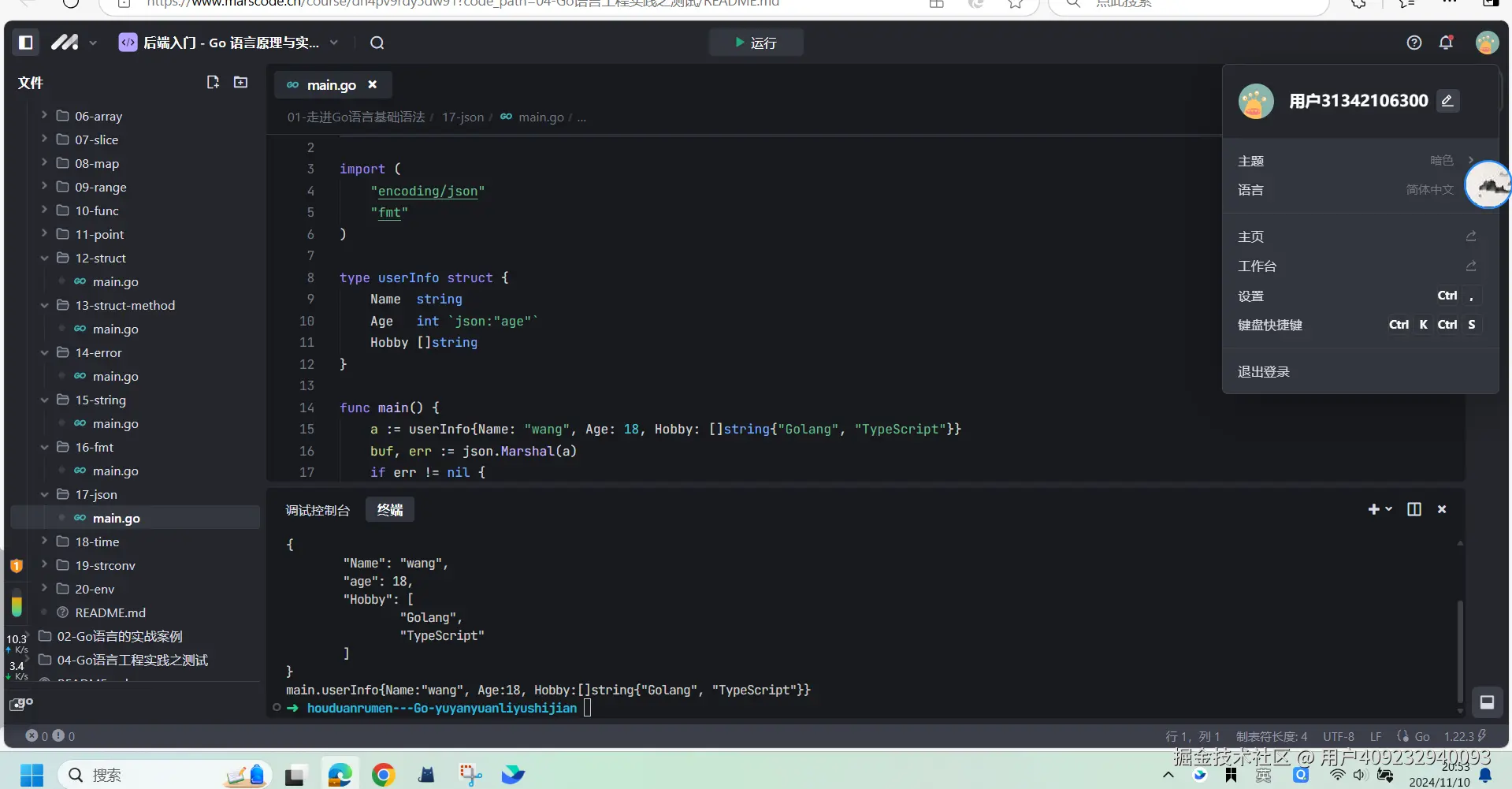1512x789 pixels.
Task: Toggle the left sidebar panel icon
Action: 26,43
